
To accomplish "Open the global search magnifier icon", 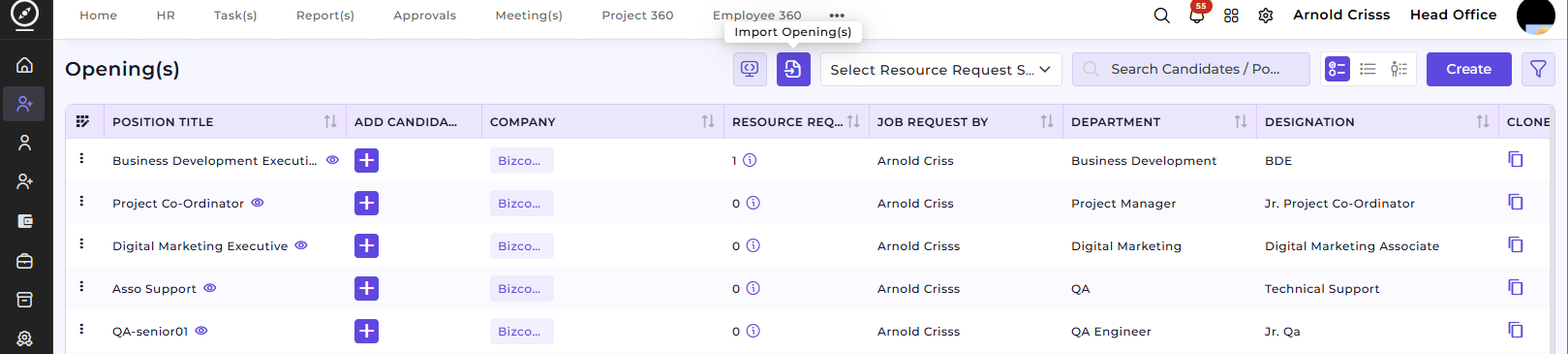I will (x=1162, y=16).
